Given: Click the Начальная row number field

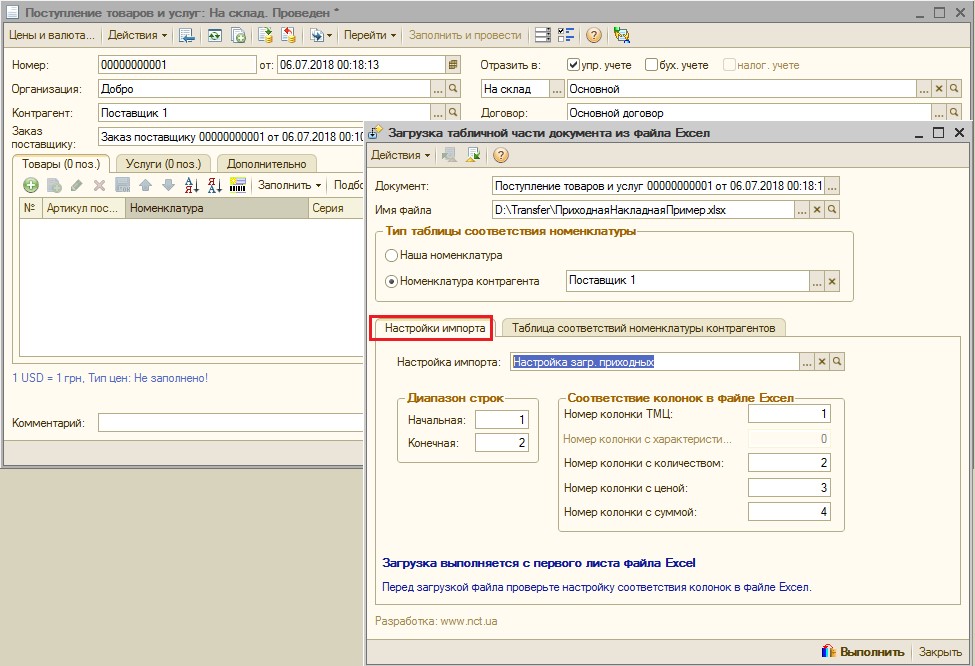Looking at the screenshot, I should (x=502, y=420).
